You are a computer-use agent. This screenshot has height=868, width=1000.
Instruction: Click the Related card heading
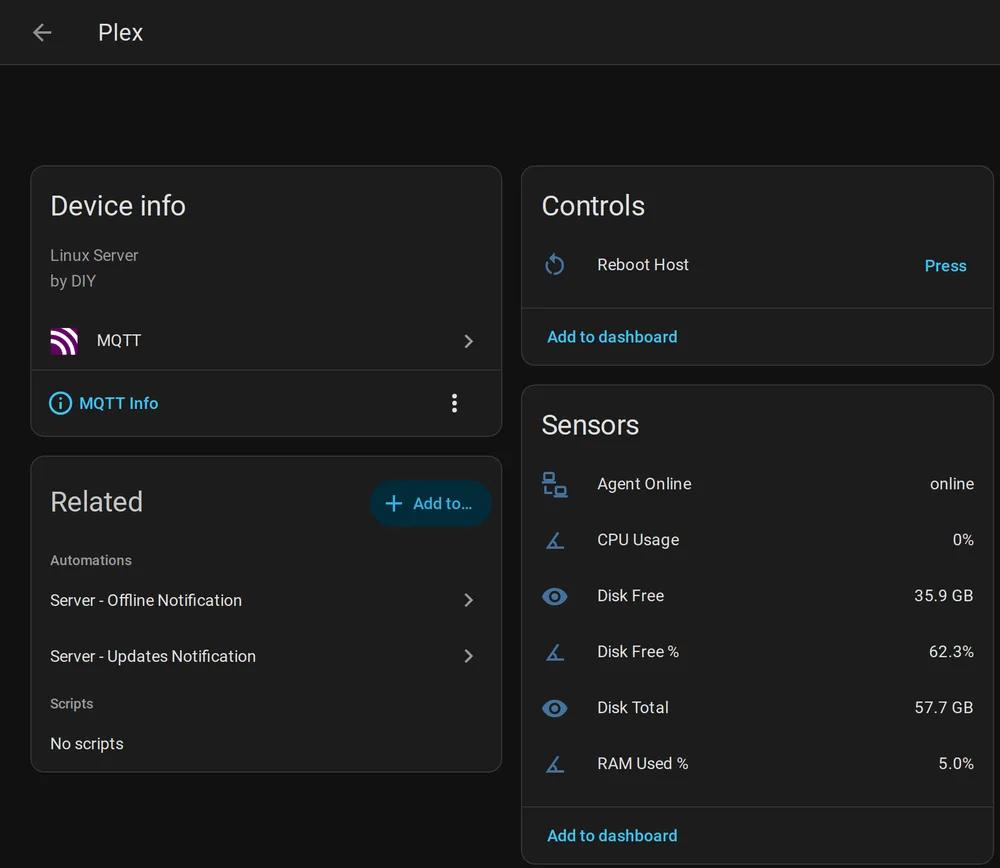pyautogui.click(x=97, y=502)
